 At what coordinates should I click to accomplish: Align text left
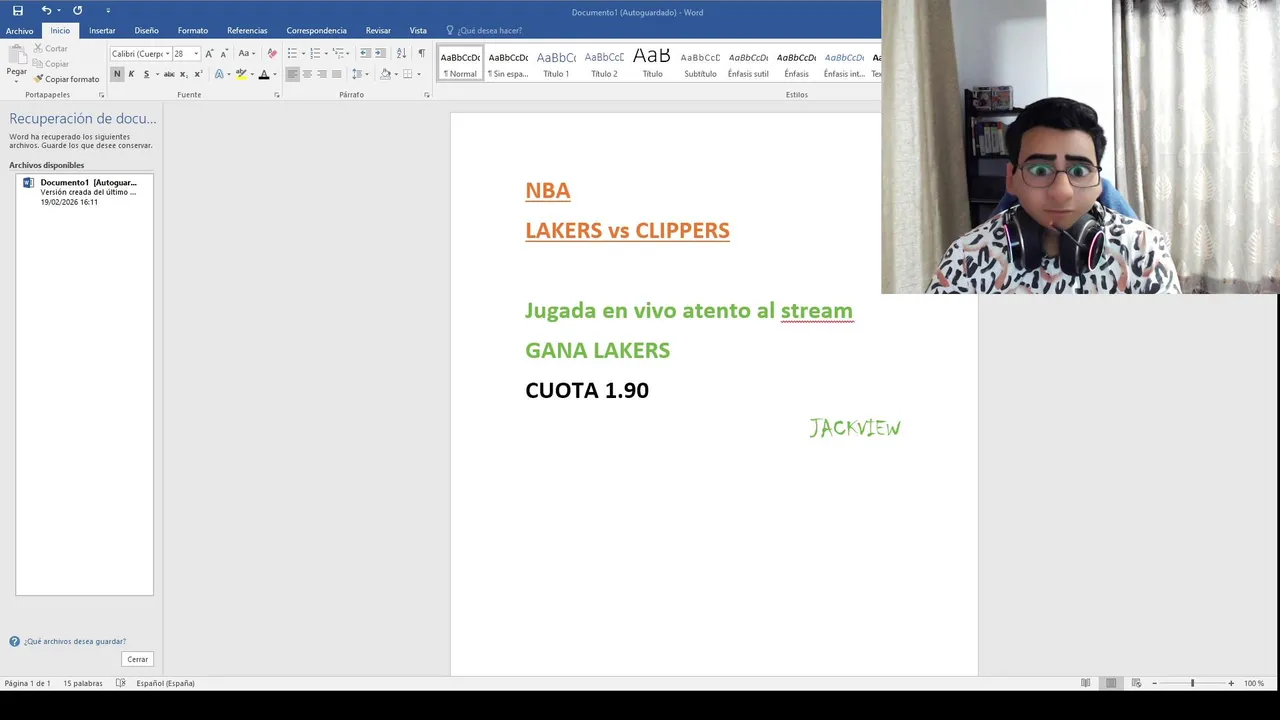[292, 74]
